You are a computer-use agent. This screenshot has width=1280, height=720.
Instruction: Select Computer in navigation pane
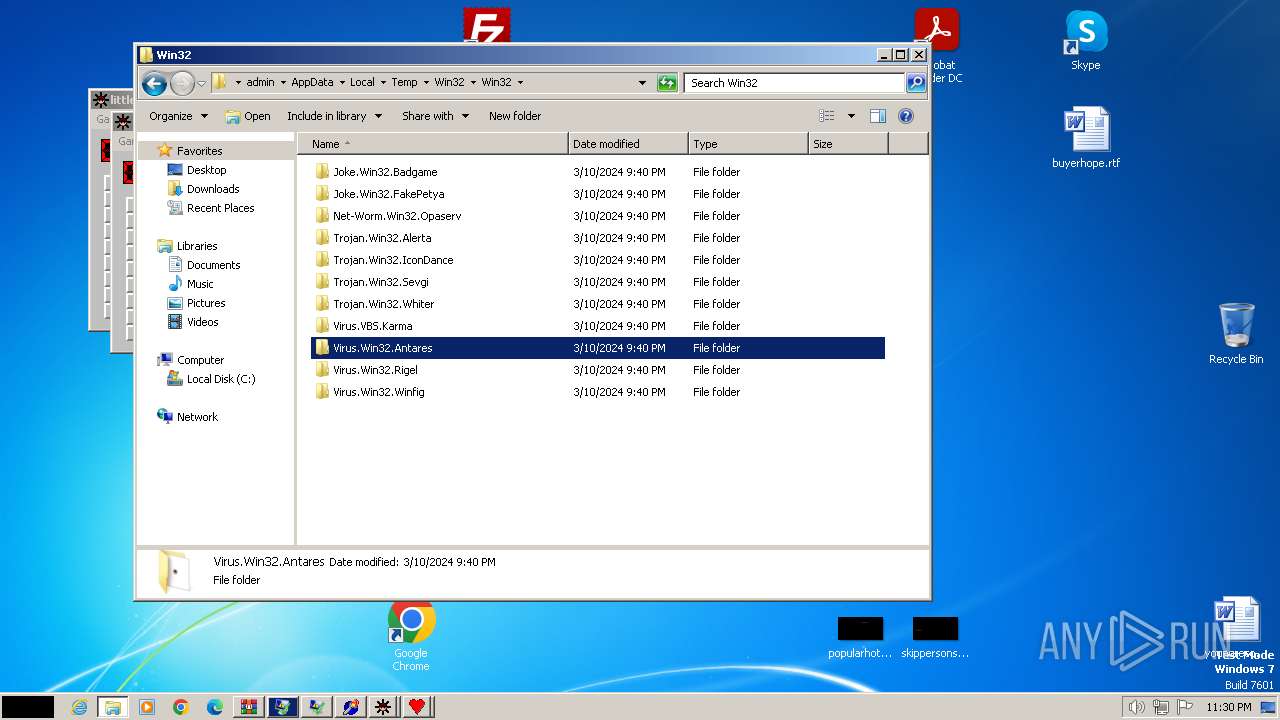pos(200,360)
